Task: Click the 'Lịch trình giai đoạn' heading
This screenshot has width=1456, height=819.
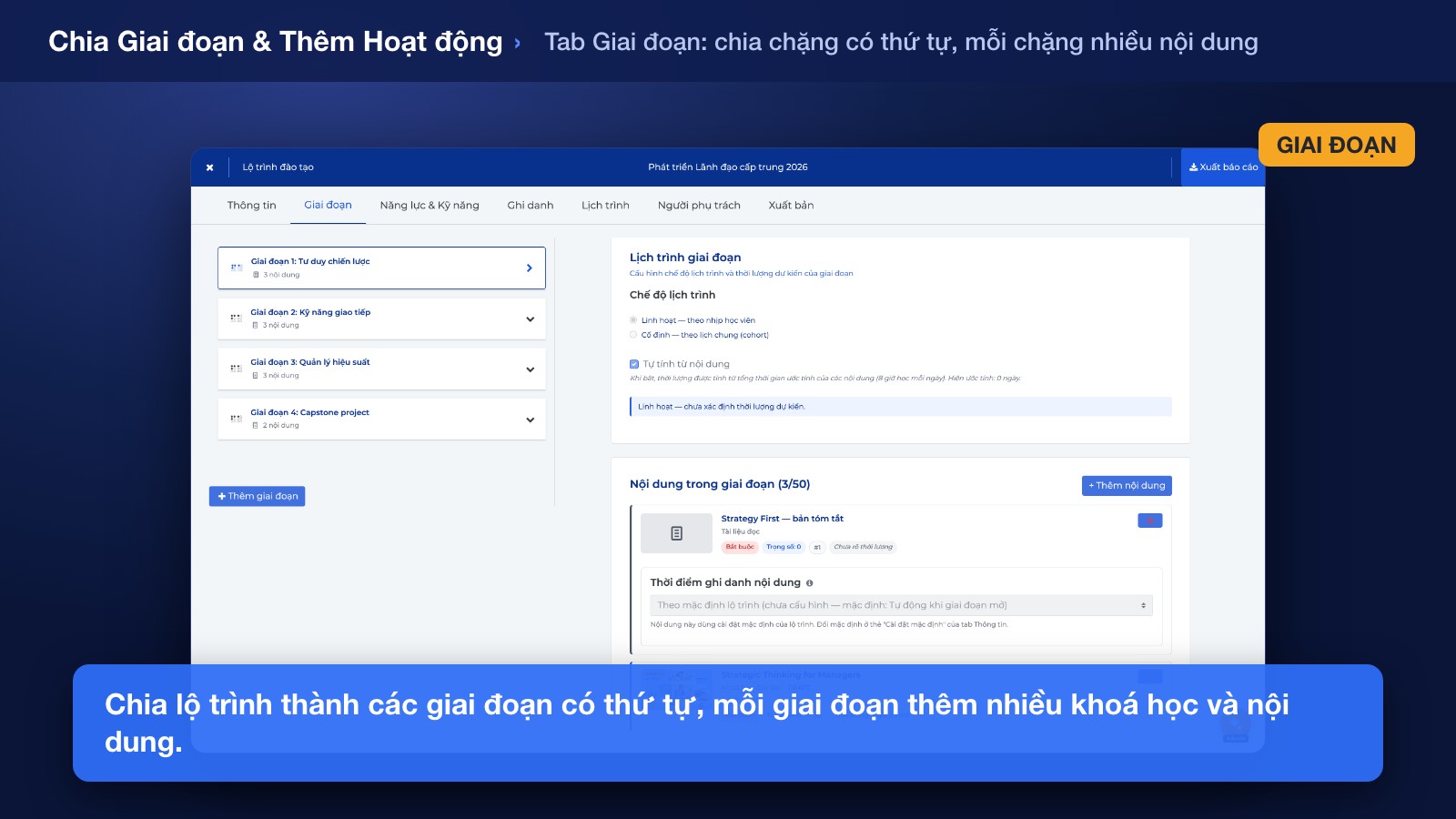Action: point(685,258)
